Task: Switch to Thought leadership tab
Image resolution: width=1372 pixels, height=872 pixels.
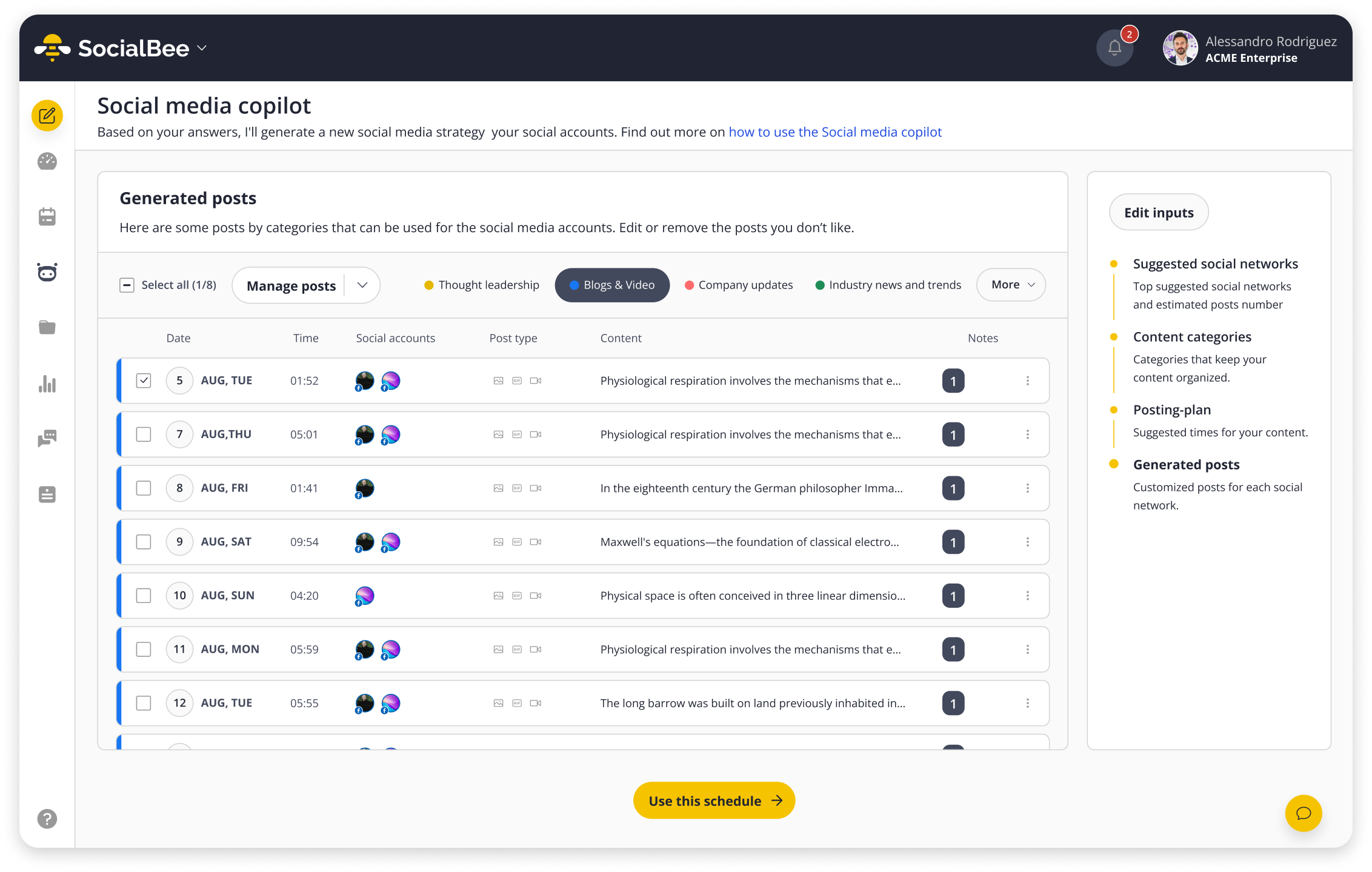Action: [x=481, y=285]
